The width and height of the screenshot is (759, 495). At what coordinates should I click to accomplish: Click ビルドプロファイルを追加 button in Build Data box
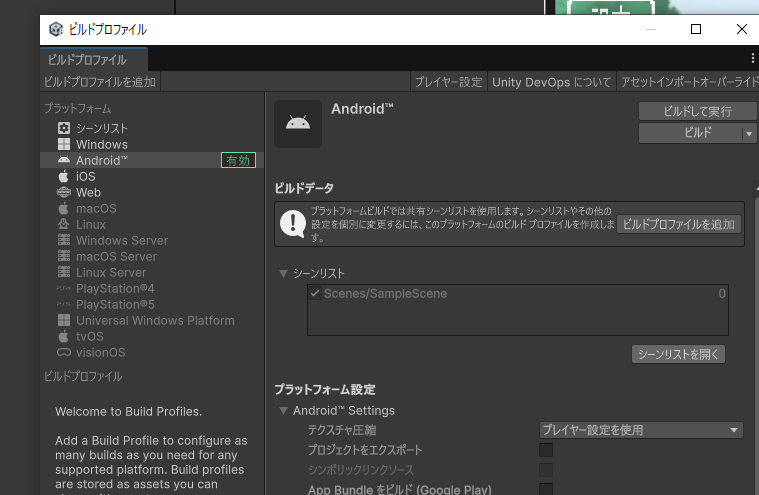coord(679,224)
